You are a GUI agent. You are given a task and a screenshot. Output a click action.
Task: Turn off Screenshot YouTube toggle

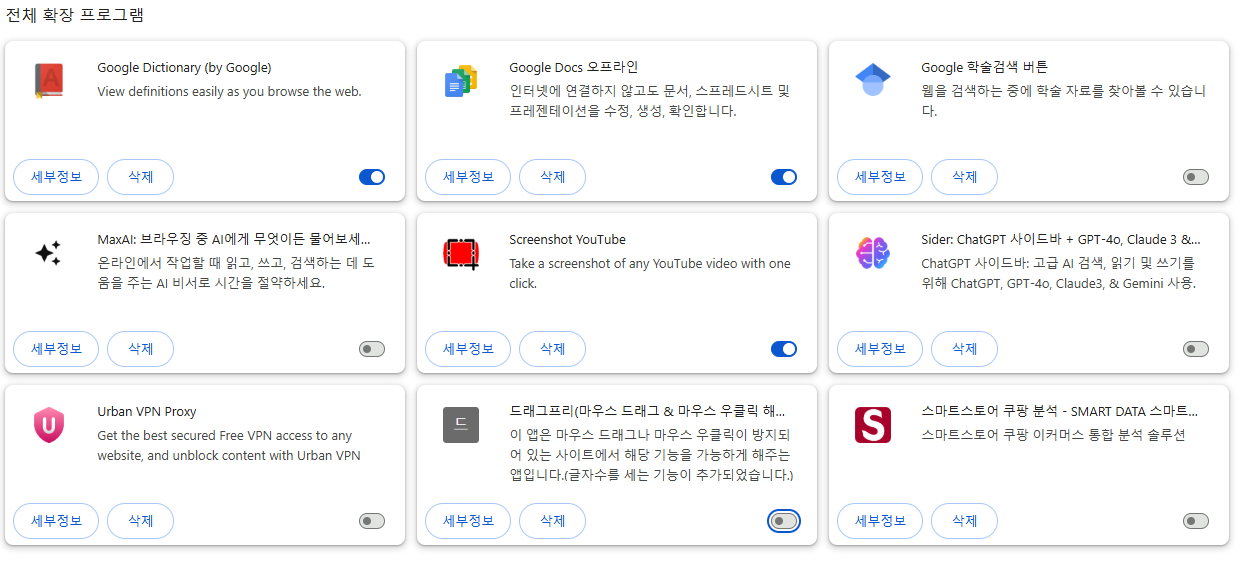[784, 349]
